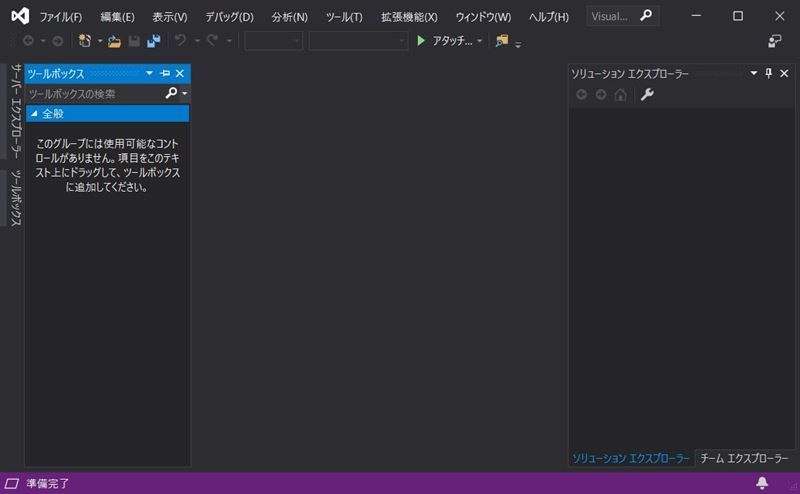800x494 pixels.
Task: Click the navigate forward toolbar icon
Action: coord(58,40)
